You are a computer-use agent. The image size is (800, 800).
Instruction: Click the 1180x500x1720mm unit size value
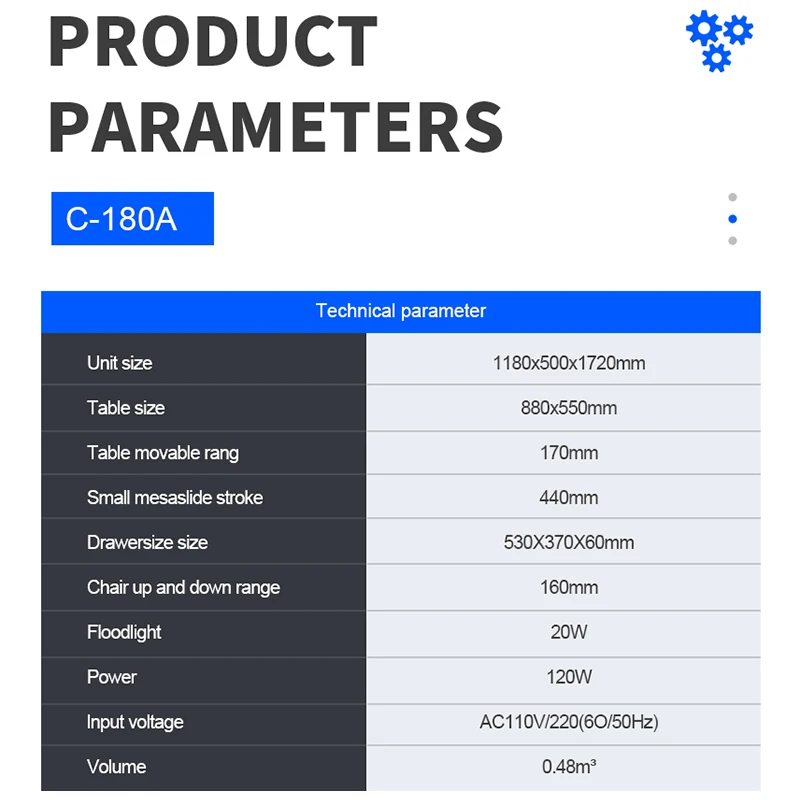click(569, 363)
